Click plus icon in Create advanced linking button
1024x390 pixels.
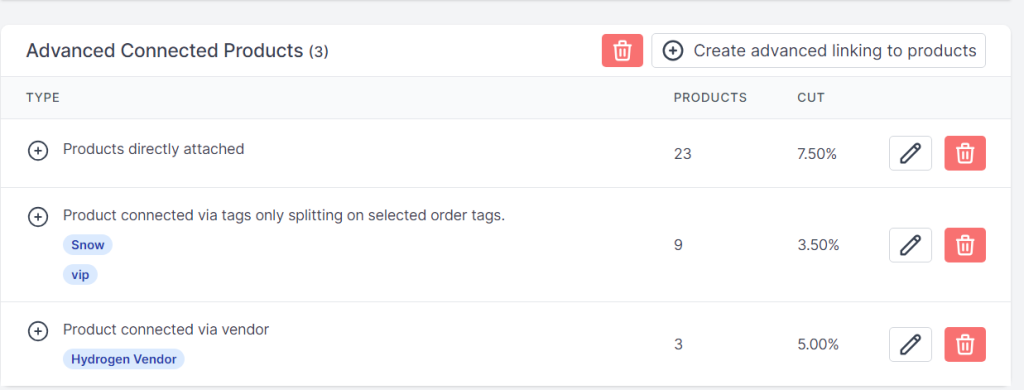click(673, 50)
